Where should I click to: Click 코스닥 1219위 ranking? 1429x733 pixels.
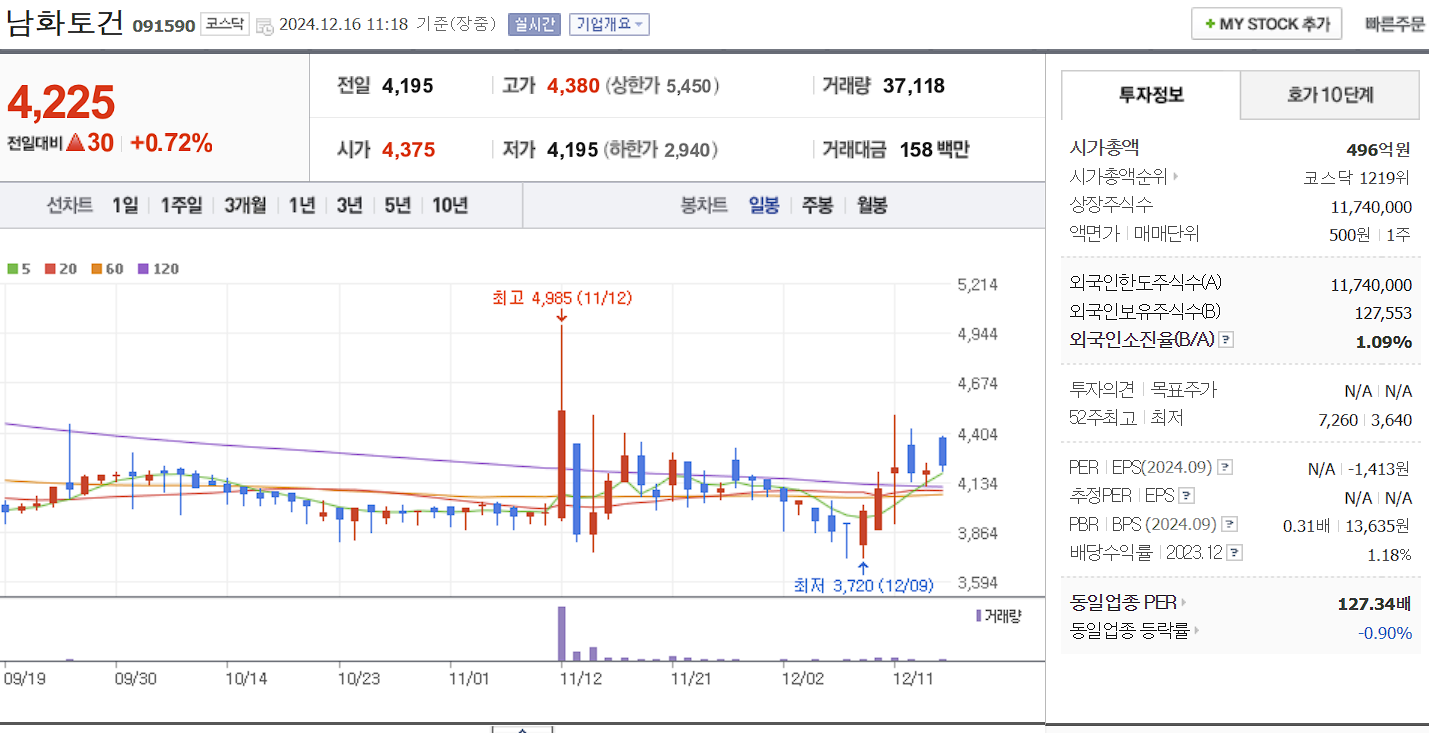pos(1357,178)
